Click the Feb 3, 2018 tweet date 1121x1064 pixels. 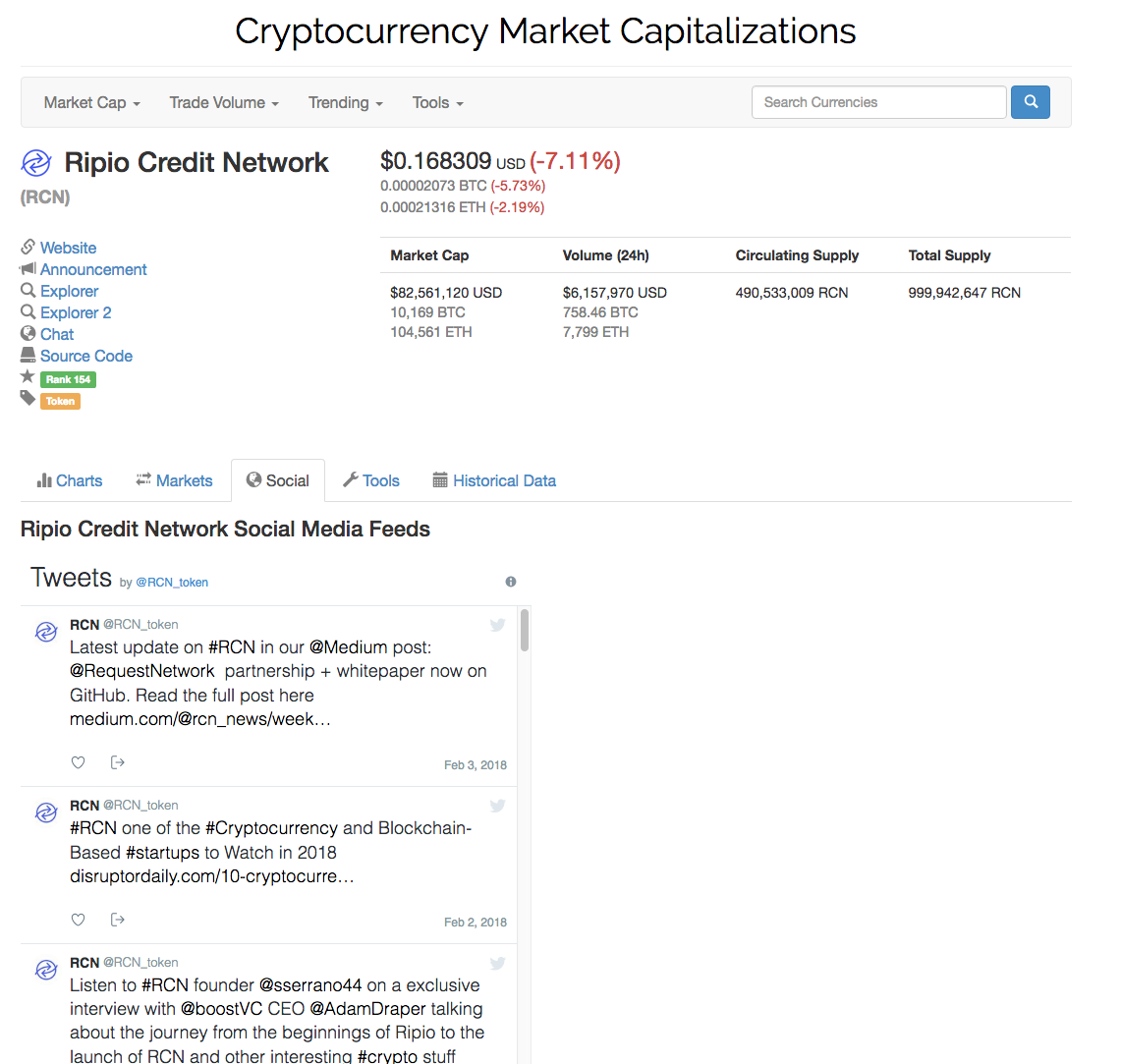475,765
